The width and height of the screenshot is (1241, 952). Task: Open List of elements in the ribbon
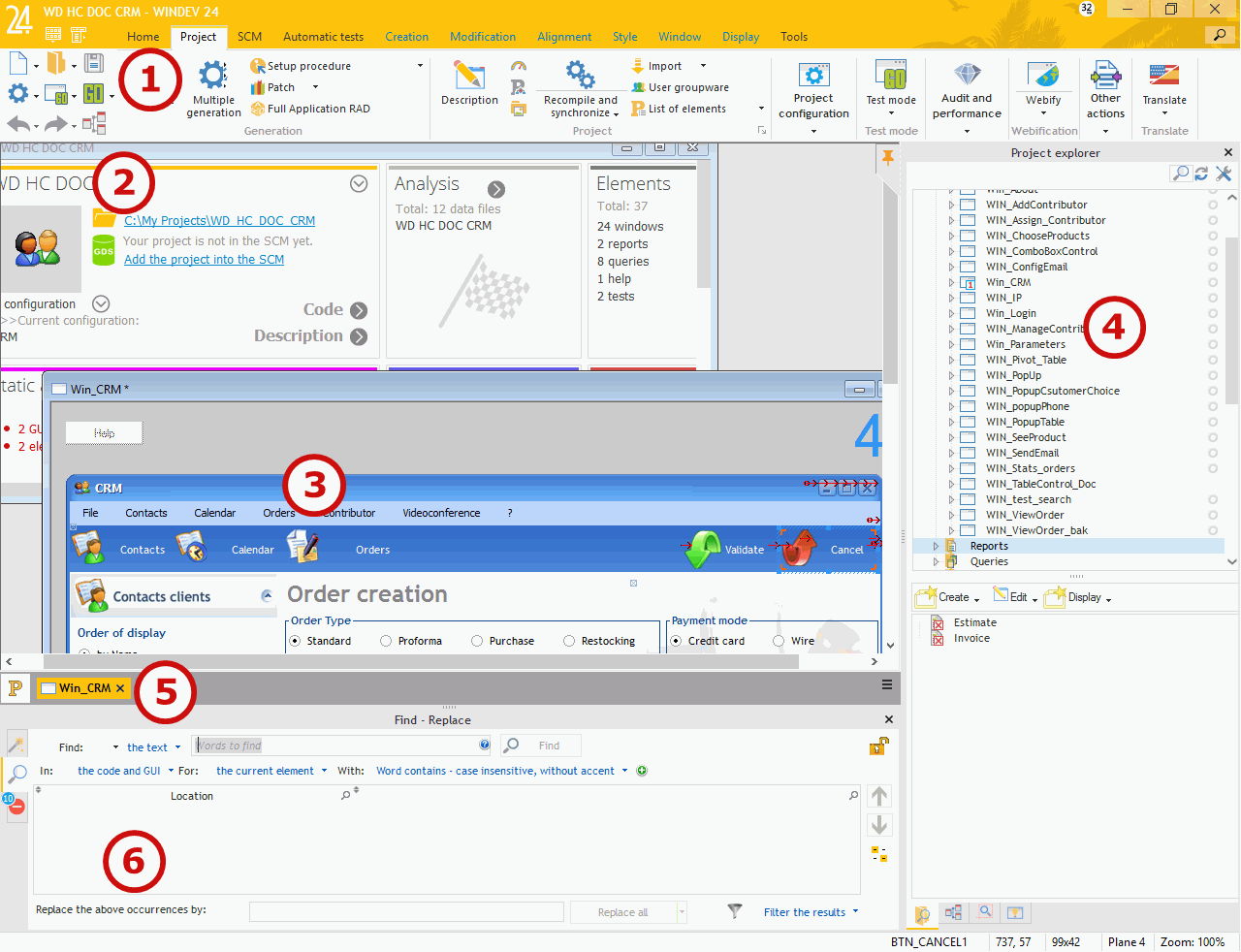click(x=679, y=109)
